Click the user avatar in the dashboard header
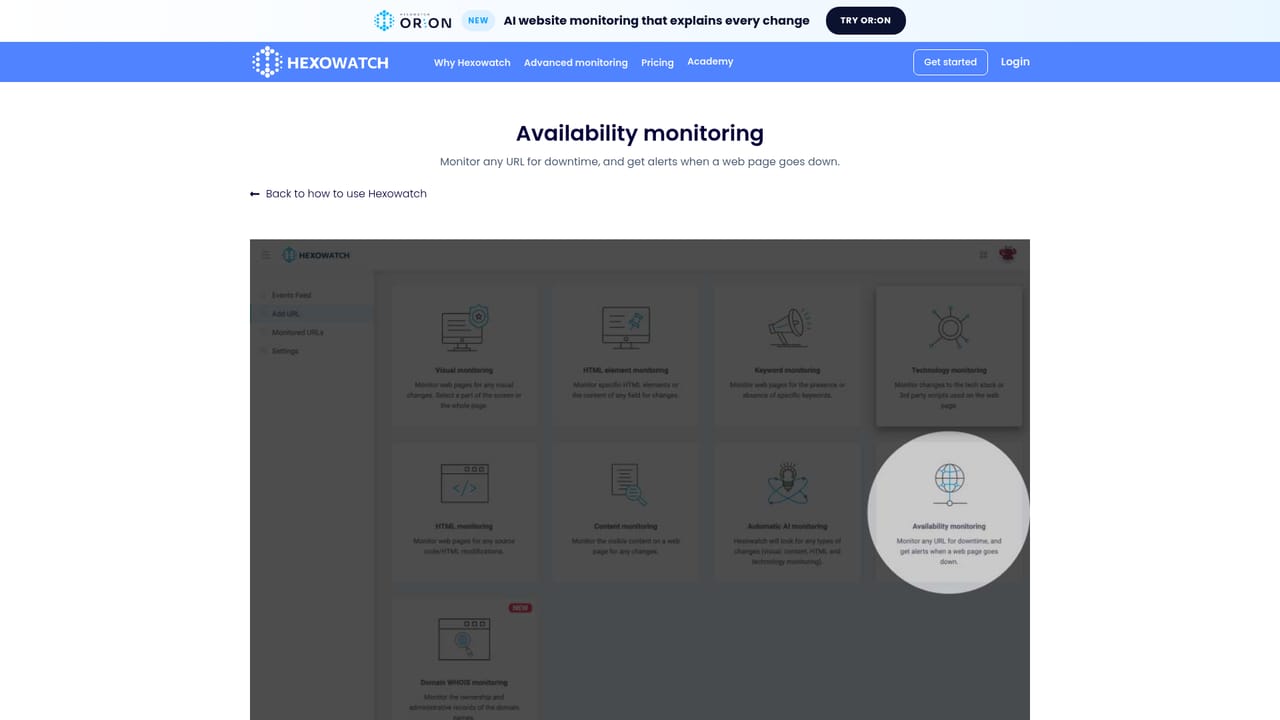The height and width of the screenshot is (720, 1280). pyautogui.click(x=1007, y=254)
